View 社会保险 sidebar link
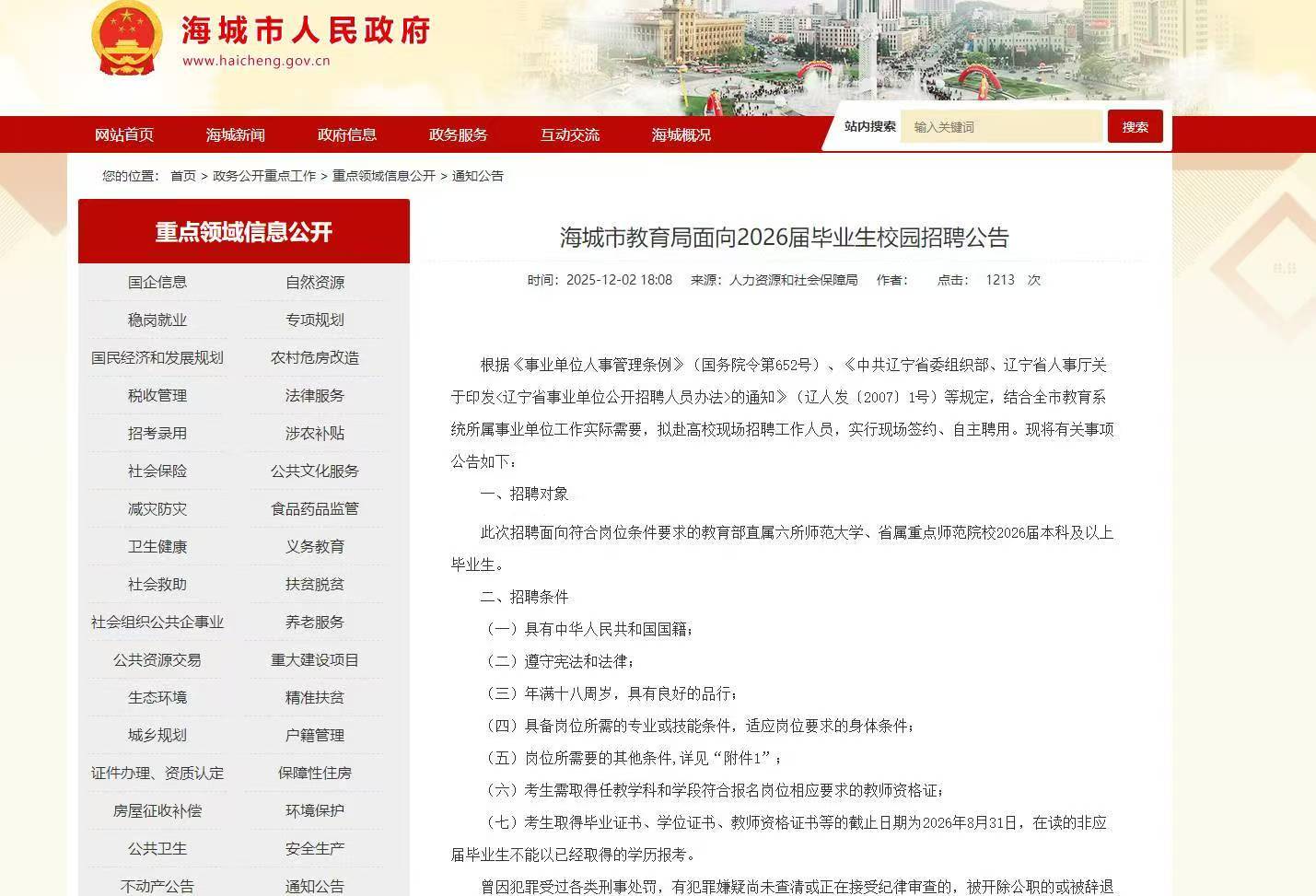 click(158, 471)
